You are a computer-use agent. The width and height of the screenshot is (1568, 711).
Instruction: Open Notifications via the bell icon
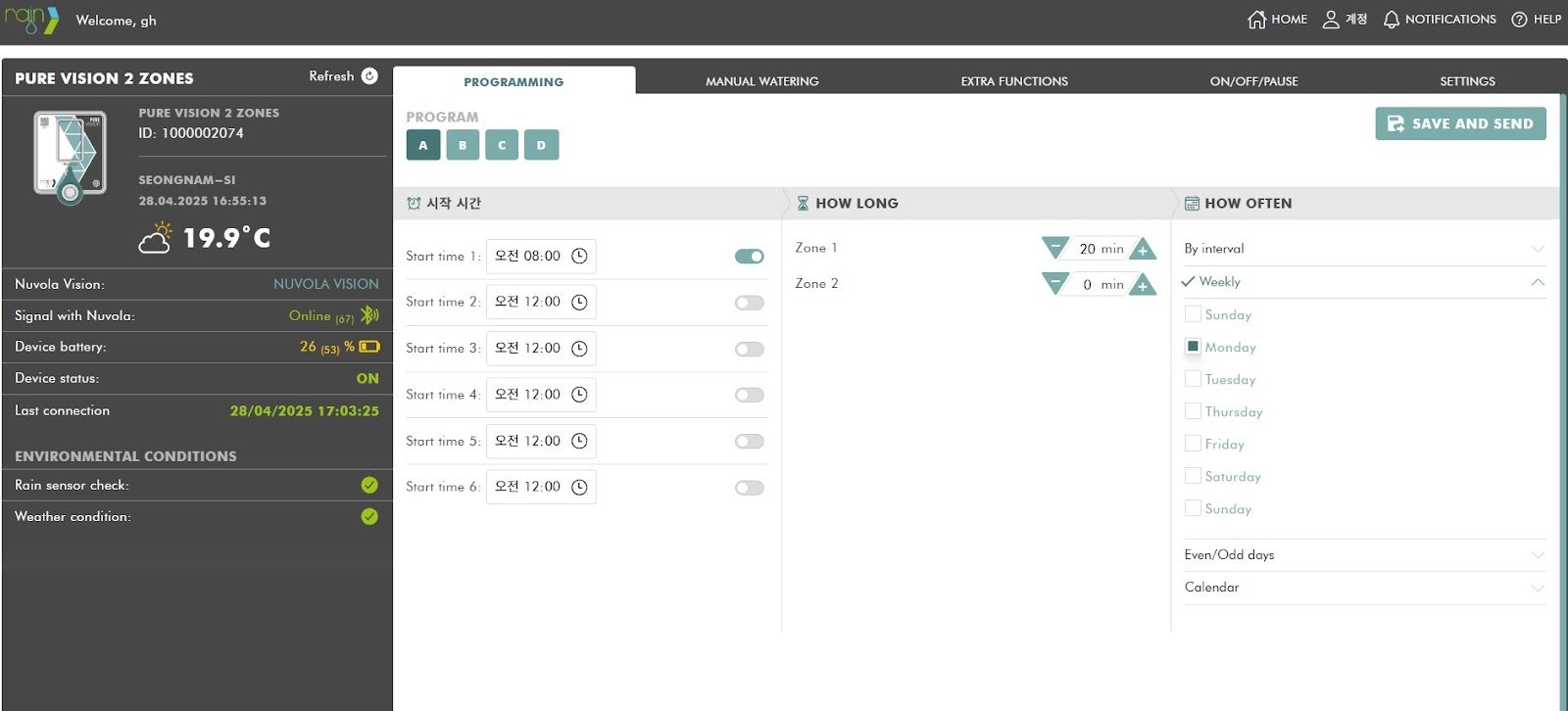click(1392, 20)
